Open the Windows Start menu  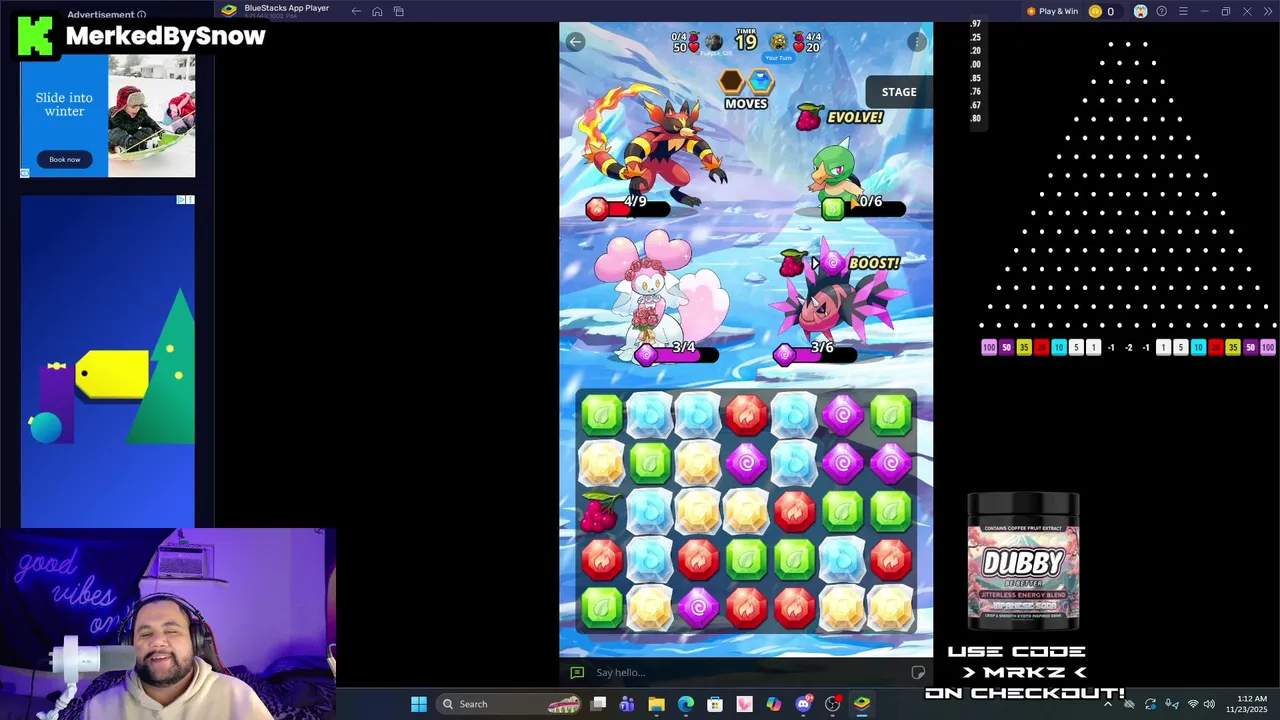click(x=419, y=704)
